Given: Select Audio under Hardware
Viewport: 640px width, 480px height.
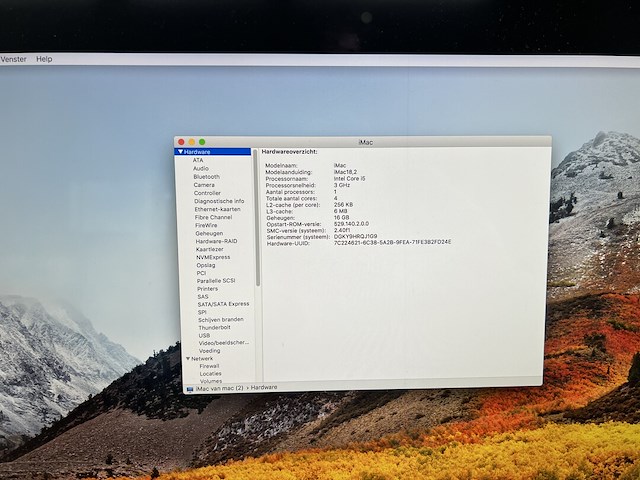Looking at the screenshot, I should coord(201,168).
